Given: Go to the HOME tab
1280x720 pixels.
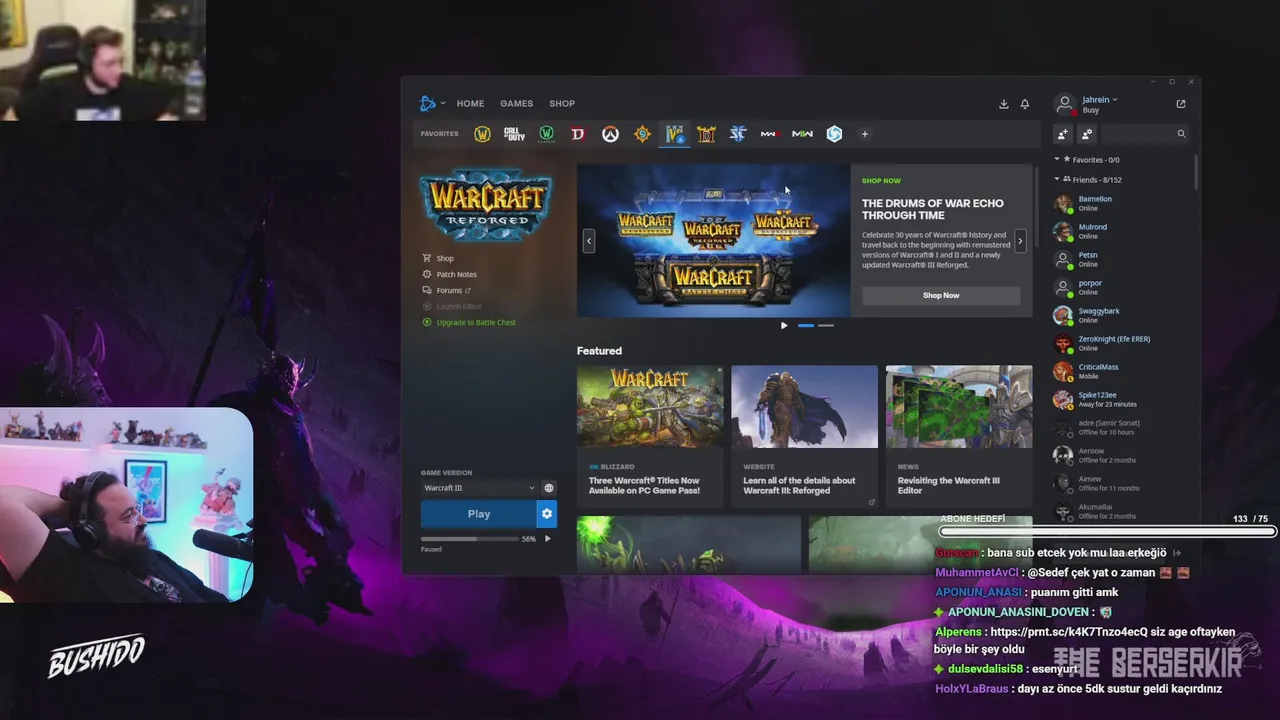Looking at the screenshot, I should pyautogui.click(x=470, y=103).
